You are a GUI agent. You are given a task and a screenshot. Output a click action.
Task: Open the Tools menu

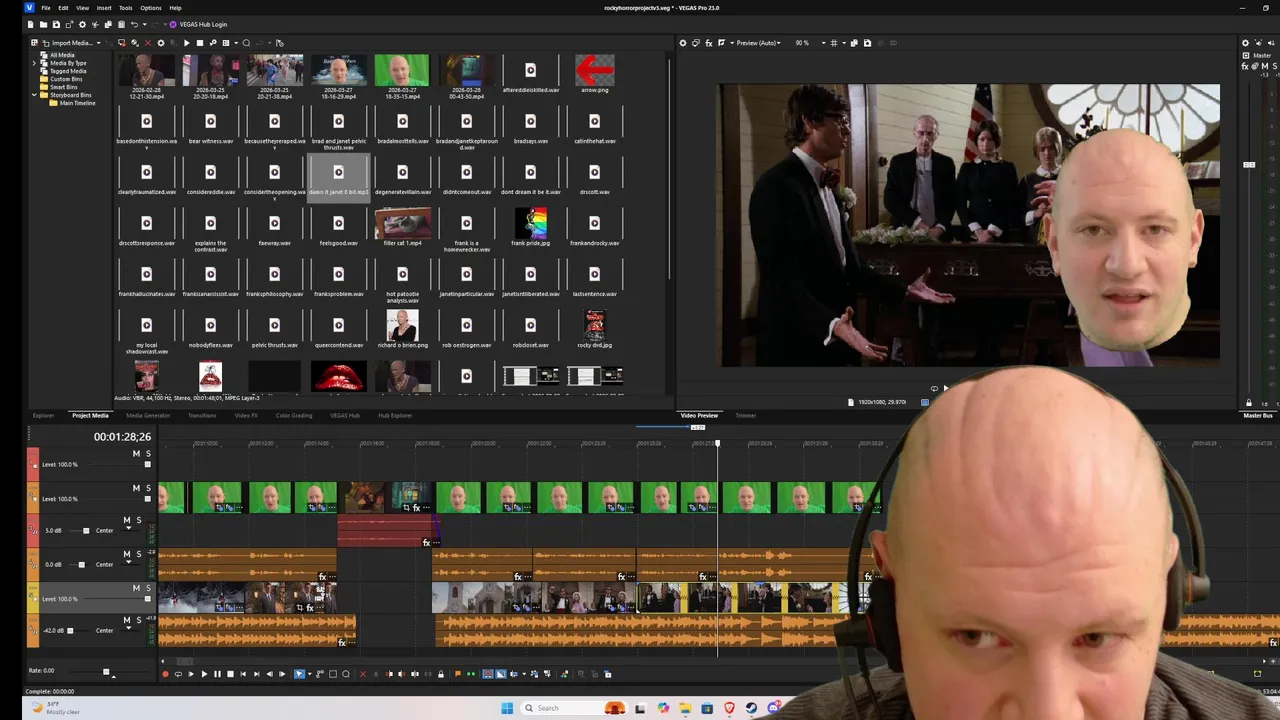pos(126,7)
